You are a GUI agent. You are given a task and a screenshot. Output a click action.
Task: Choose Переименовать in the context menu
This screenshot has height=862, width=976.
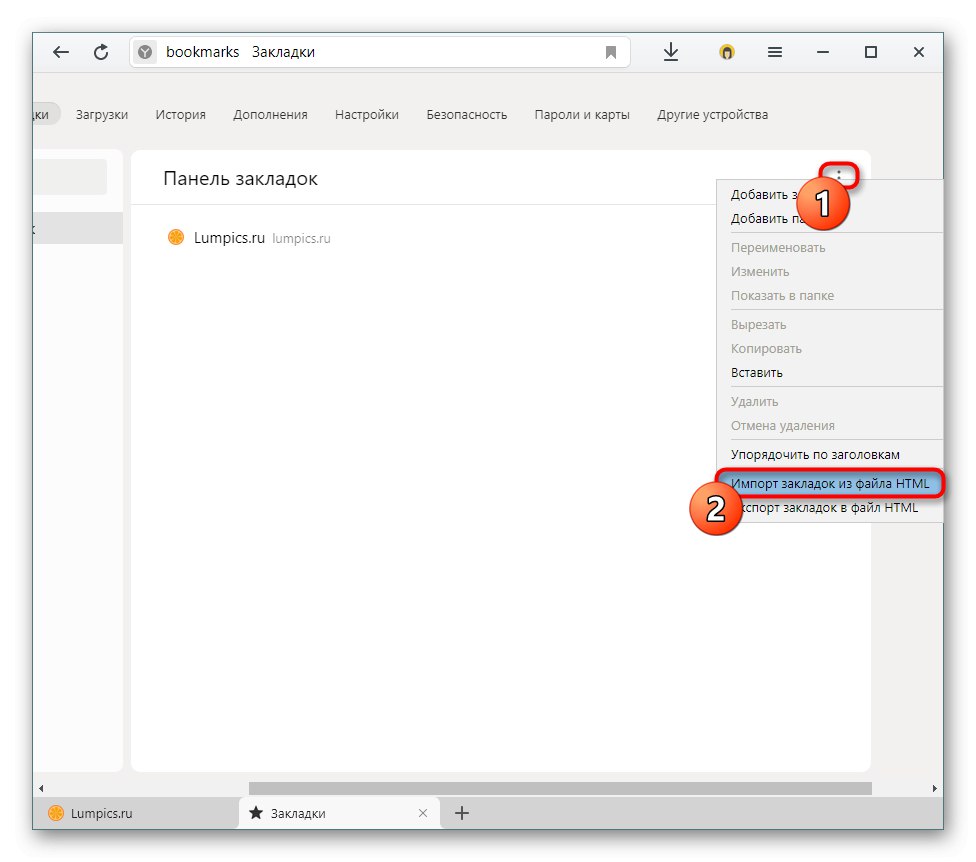[778, 248]
